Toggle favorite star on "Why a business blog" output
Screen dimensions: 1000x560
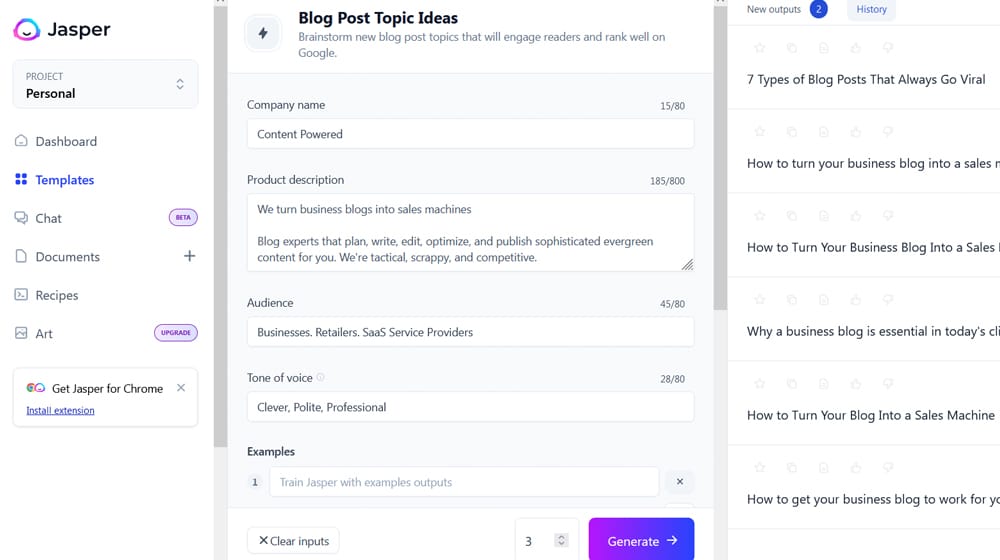(x=760, y=300)
